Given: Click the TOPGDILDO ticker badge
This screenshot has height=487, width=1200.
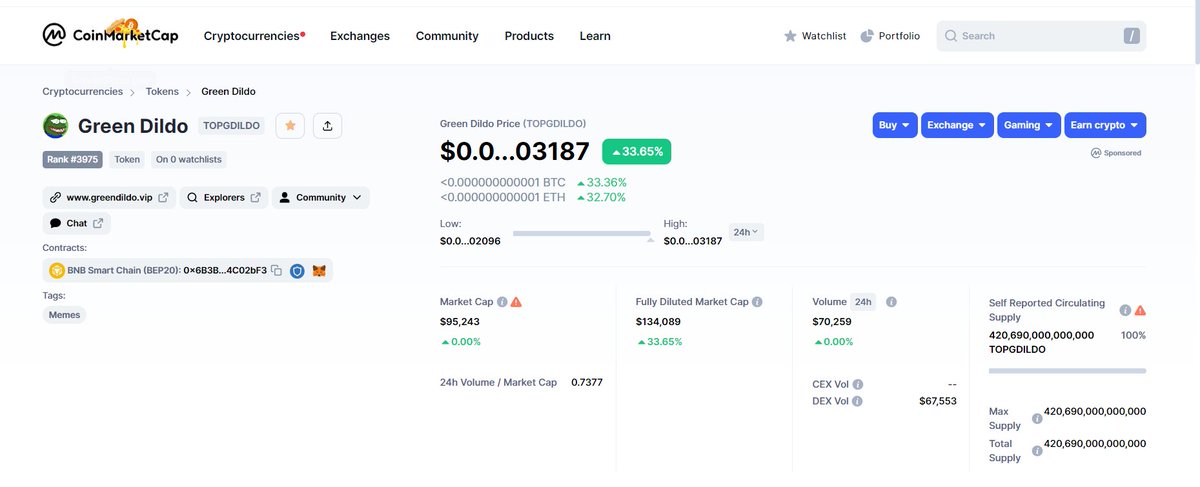Looking at the screenshot, I should tap(232, 126).
